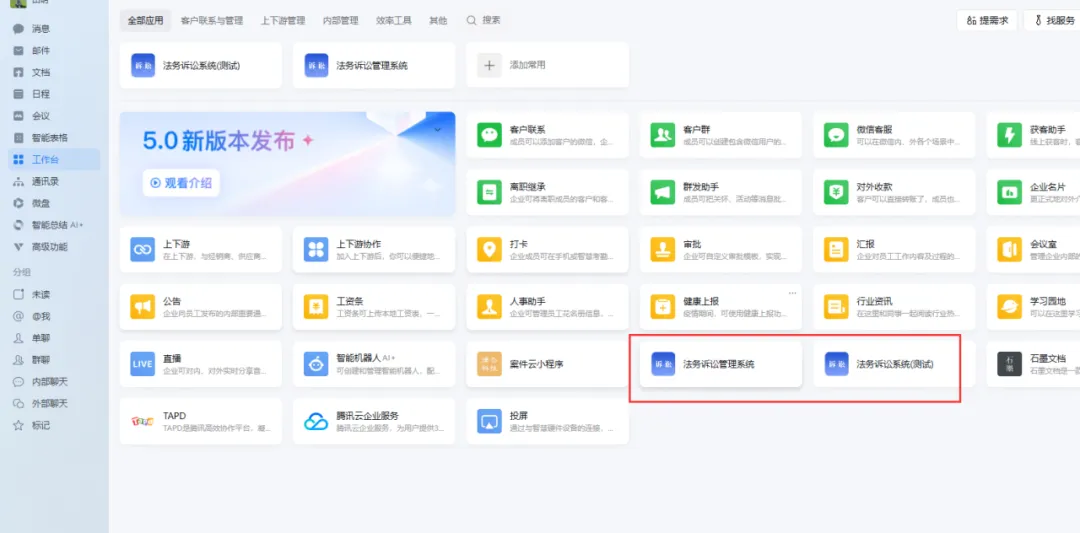Open the 健康上报 app icon
Screen dimensions: 1080x533
(663, 306)
